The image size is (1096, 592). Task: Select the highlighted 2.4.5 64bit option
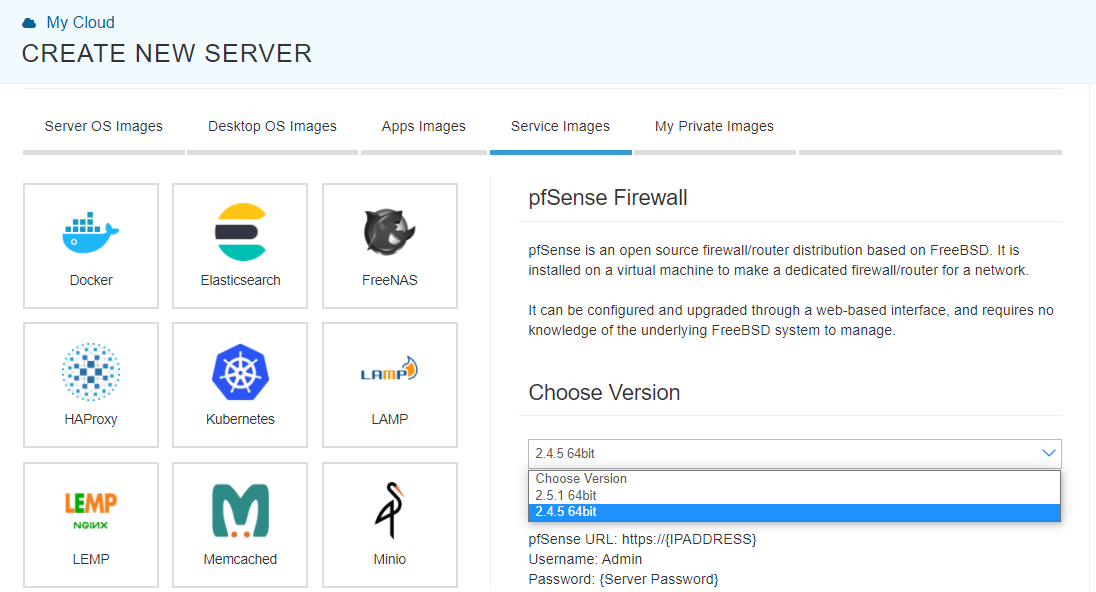(794, 512)
